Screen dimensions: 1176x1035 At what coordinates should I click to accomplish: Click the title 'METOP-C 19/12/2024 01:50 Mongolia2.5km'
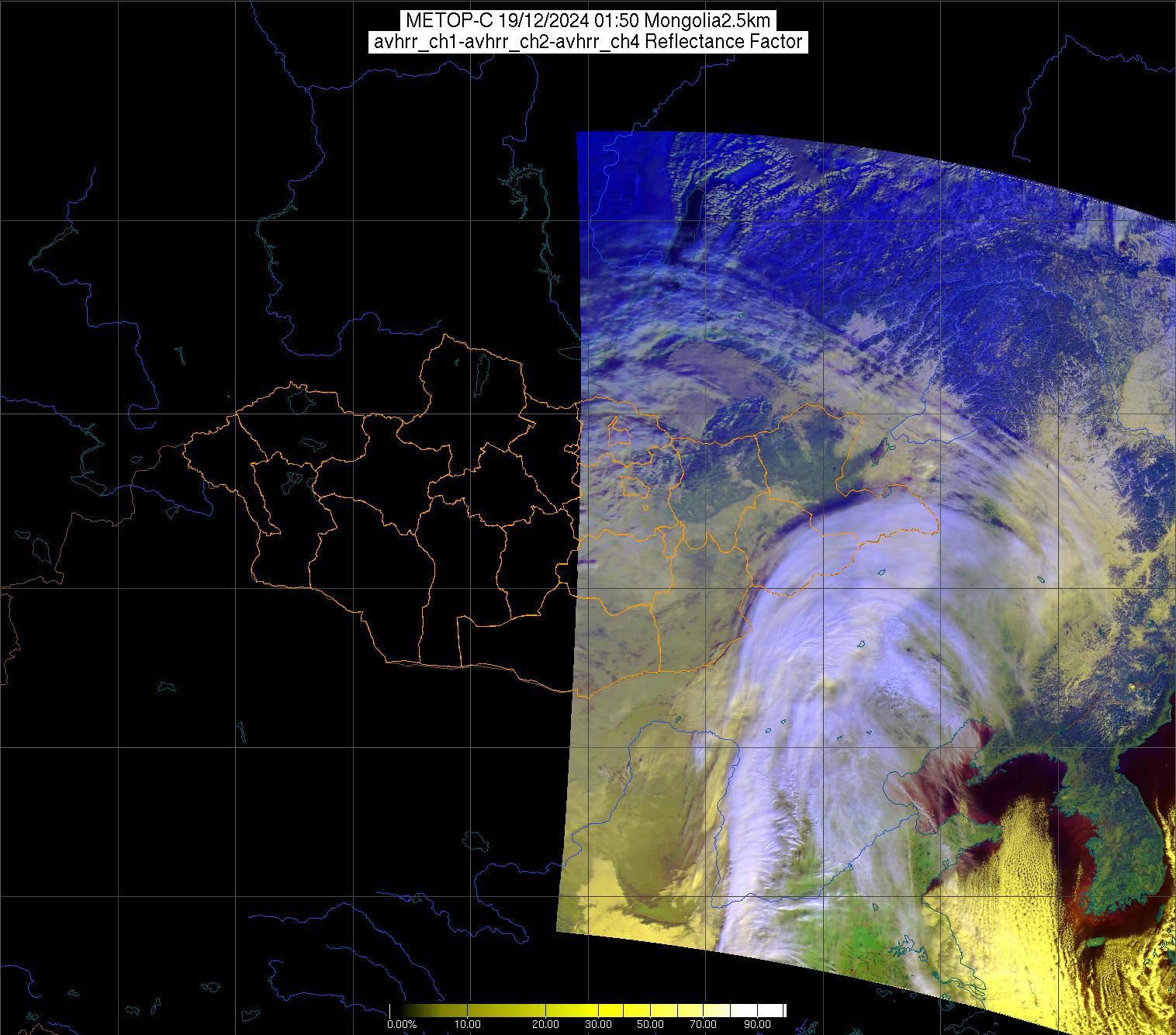click(x=587, y=21)
